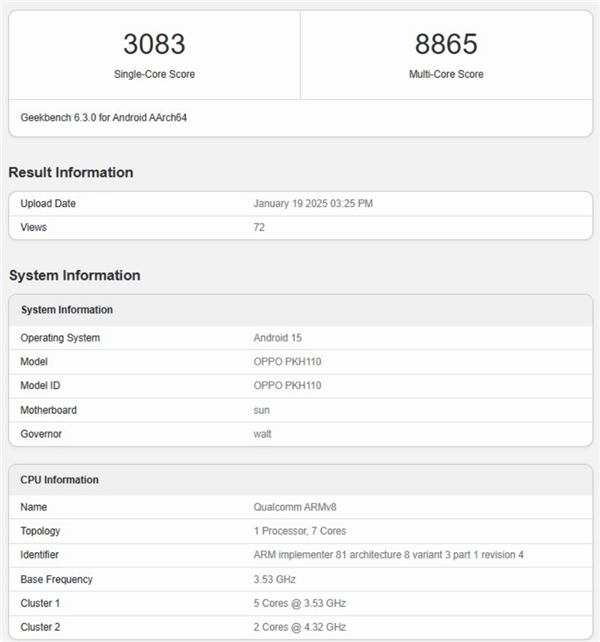Click the Upload Date label
The width and height of the screenshot is (600, 642).
(x=48, y=203)
